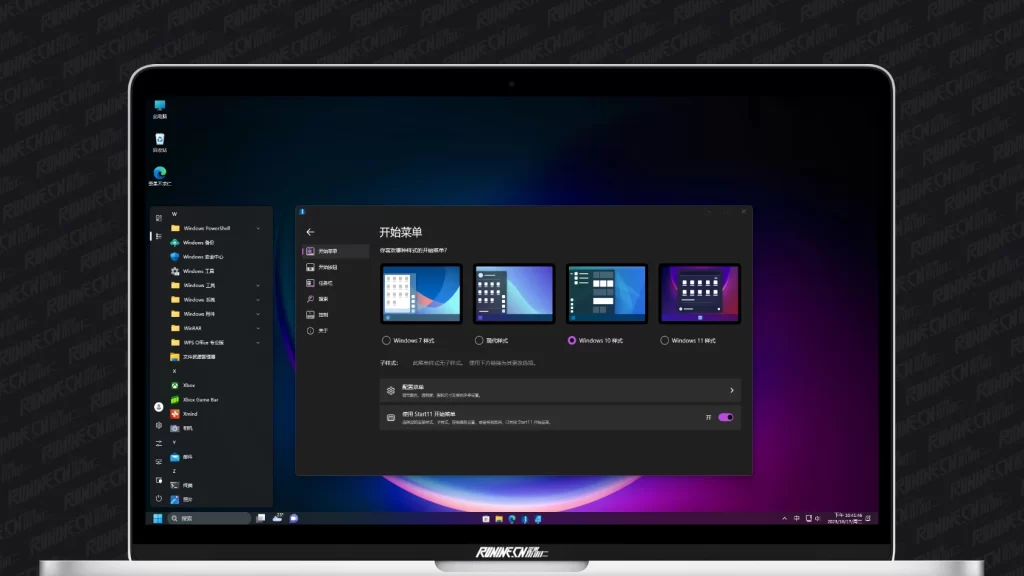
Task: Click the Windows Start button on taskbar
Action: (x=158, y=518)
